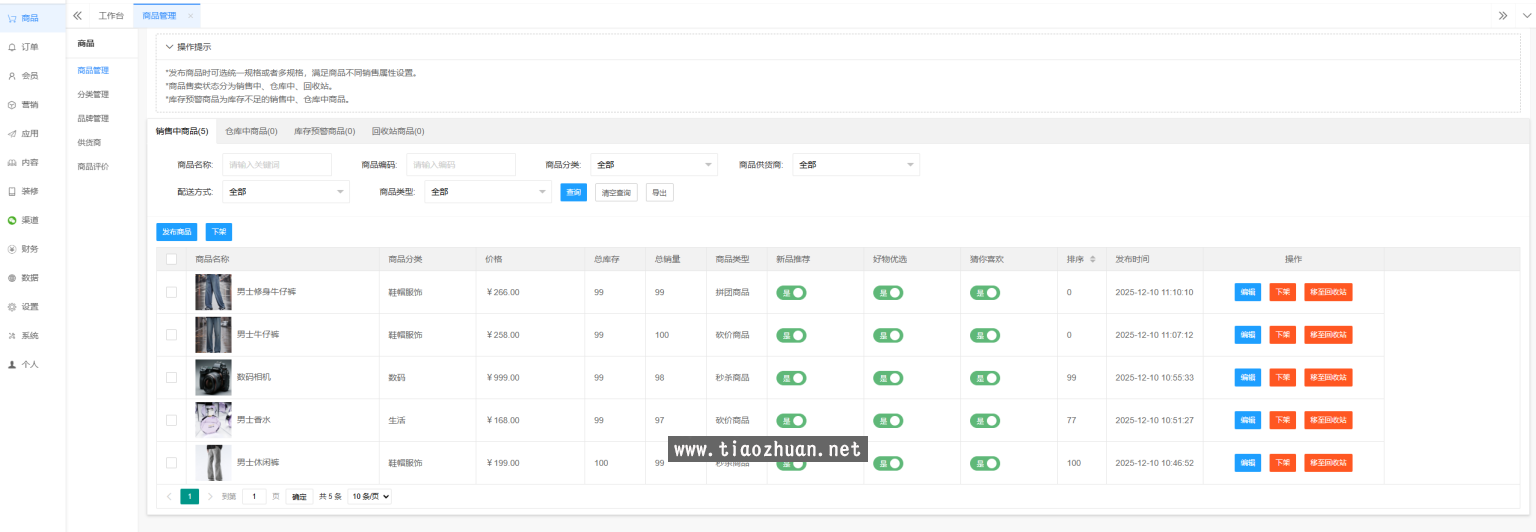Click the shopping cart 商品 sidebar icon

click(12, 18)
